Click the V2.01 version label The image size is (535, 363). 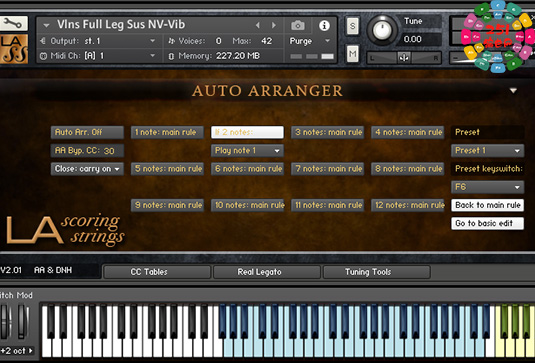[11, 270]
